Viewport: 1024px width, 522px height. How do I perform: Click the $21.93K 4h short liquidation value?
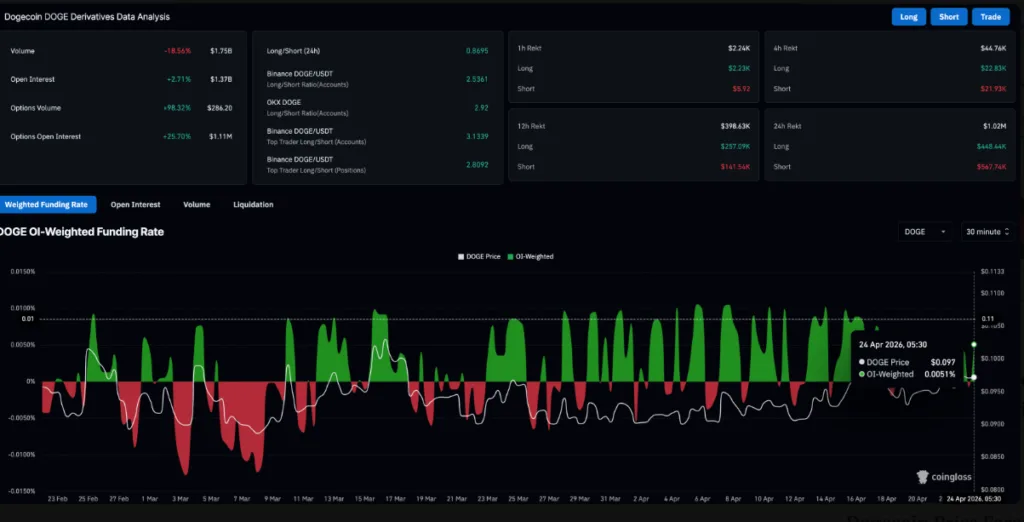(993, 89)
